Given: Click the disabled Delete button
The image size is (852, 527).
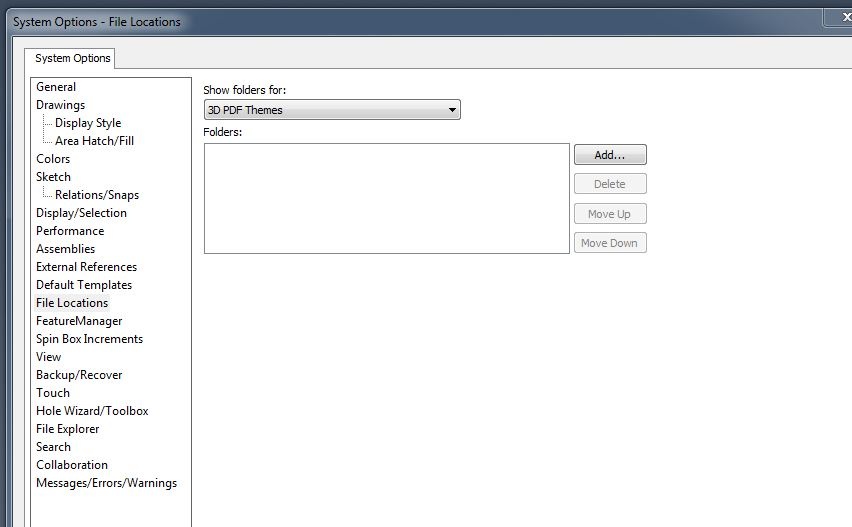Looking at the screenshot, I should (x=610, y=184).
